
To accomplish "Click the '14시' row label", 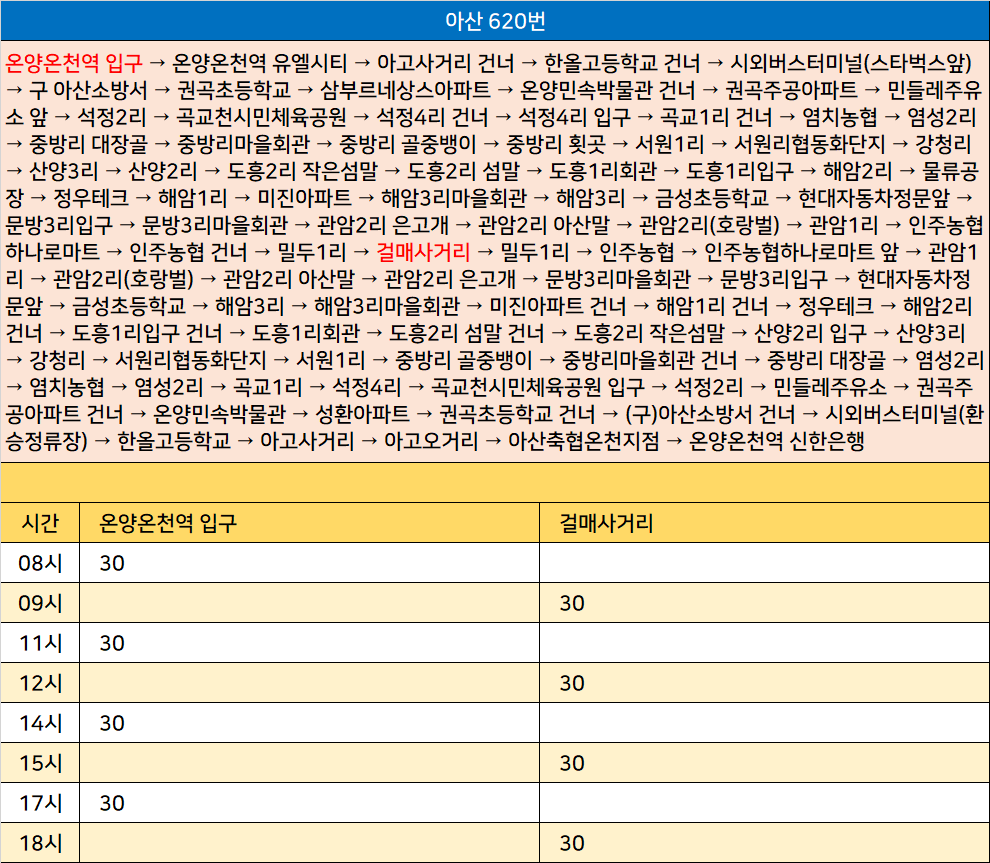I will [40, 723].
